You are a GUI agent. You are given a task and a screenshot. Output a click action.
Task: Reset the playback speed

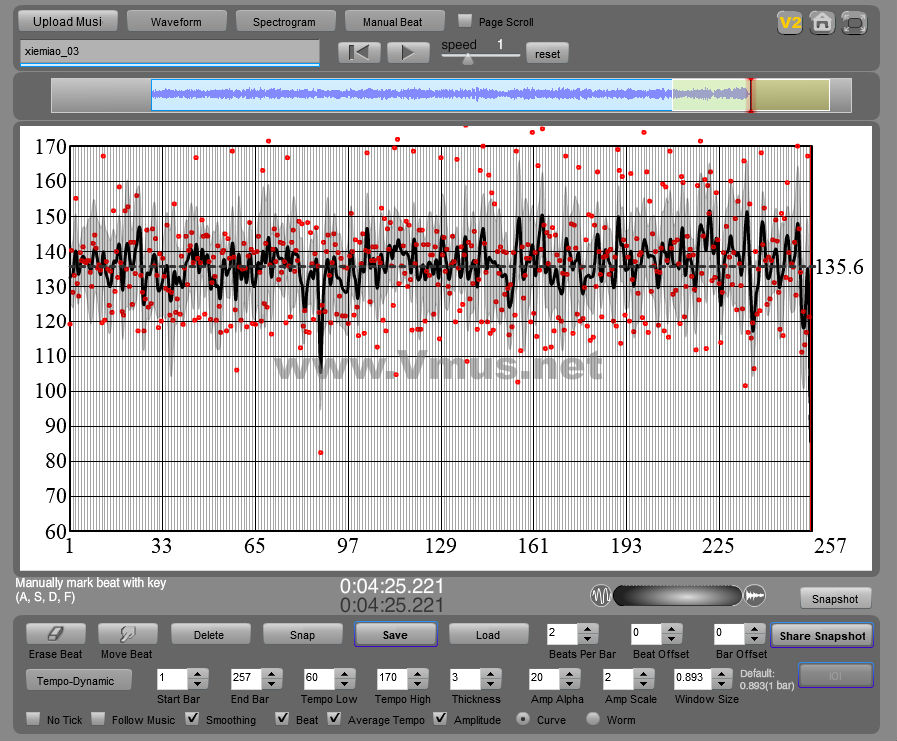coord(547,53)
